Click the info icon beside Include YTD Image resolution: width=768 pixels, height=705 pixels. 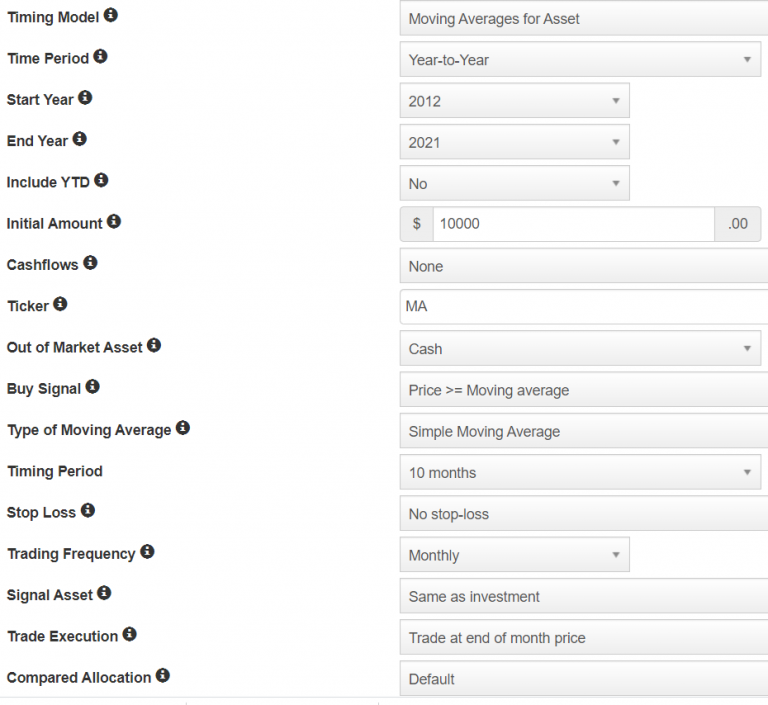(101, 180)
